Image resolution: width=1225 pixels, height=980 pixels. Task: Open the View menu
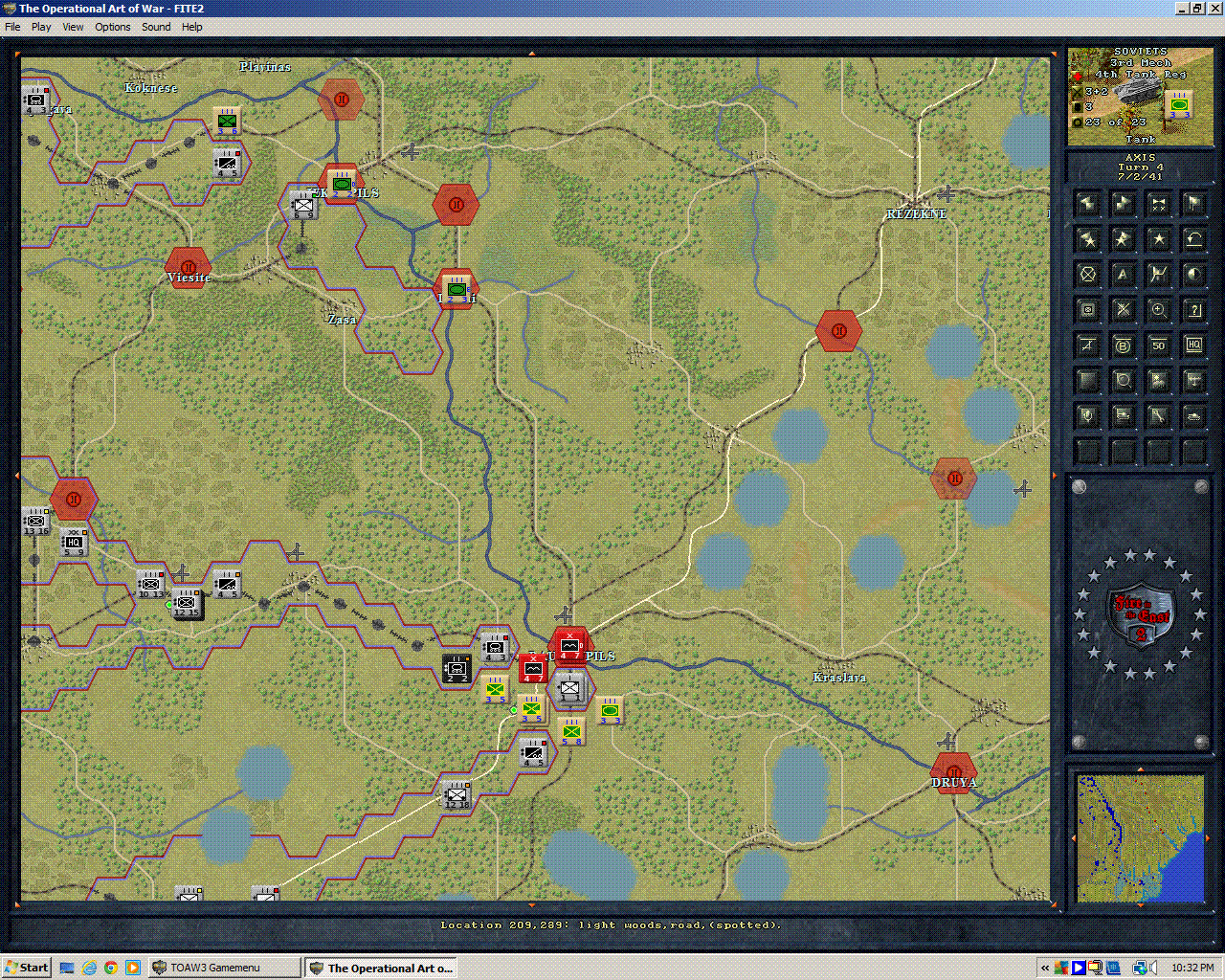(73, 27)
